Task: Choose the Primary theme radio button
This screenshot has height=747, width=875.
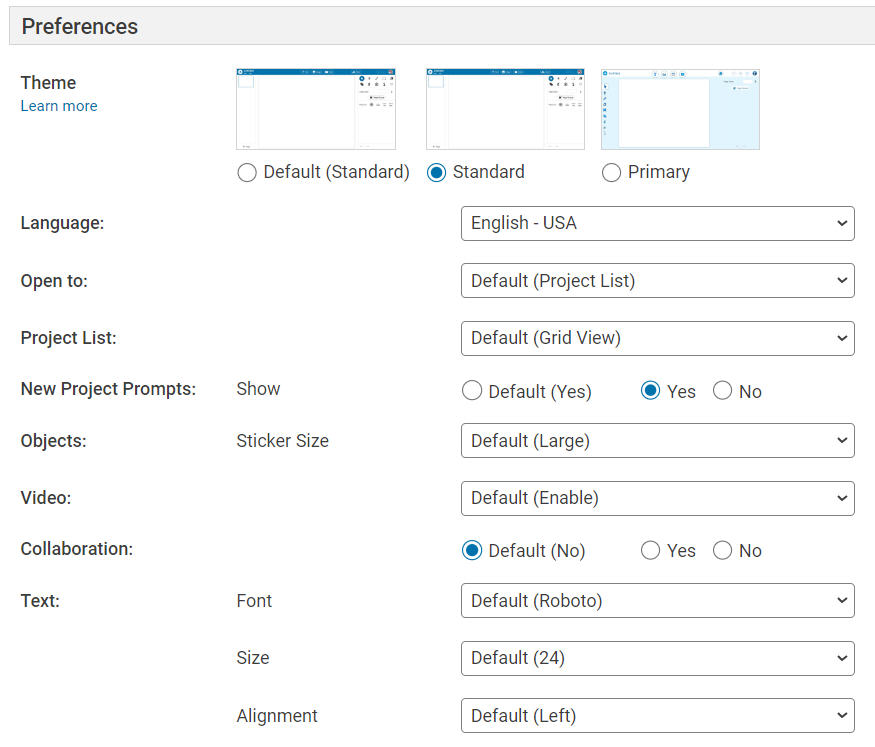Action: tap(612, 173)
